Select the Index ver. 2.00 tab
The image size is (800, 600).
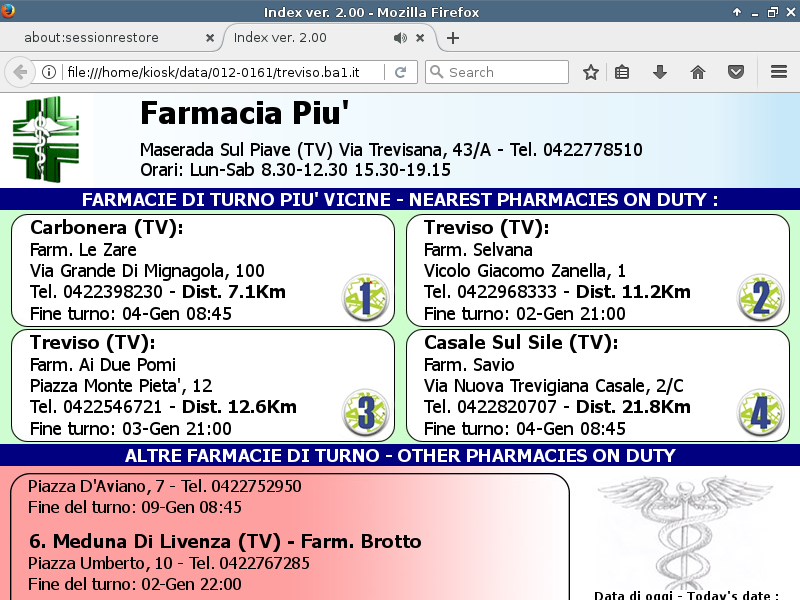300,38
